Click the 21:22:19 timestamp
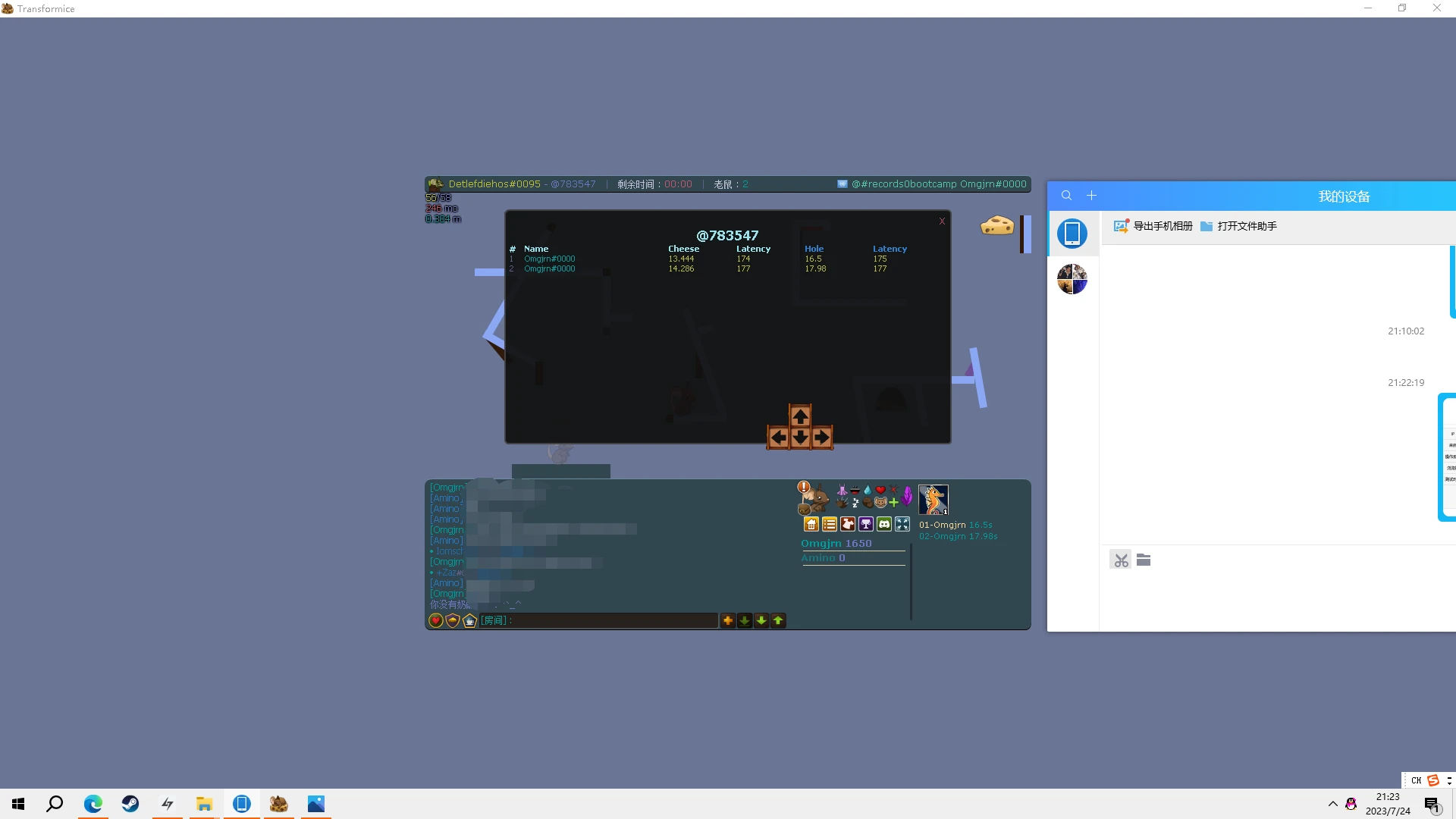The width and height of the screenshot is (1456, 819). point(1406,383)
